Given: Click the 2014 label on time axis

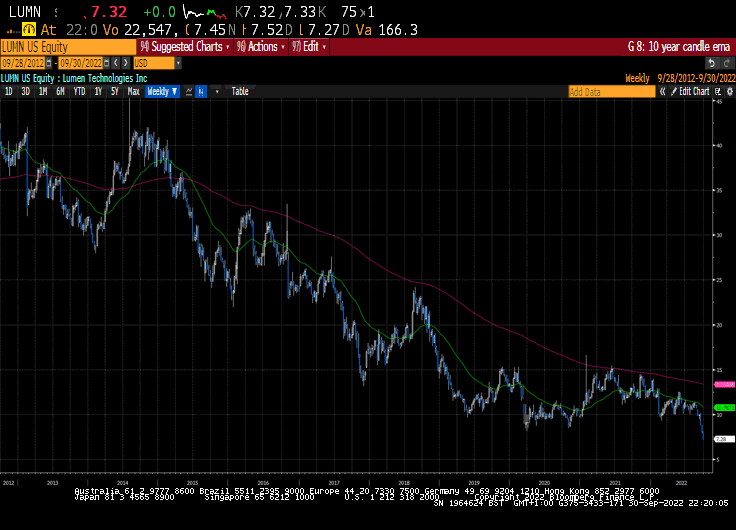Looking at the screenshot, I should 123,483.
